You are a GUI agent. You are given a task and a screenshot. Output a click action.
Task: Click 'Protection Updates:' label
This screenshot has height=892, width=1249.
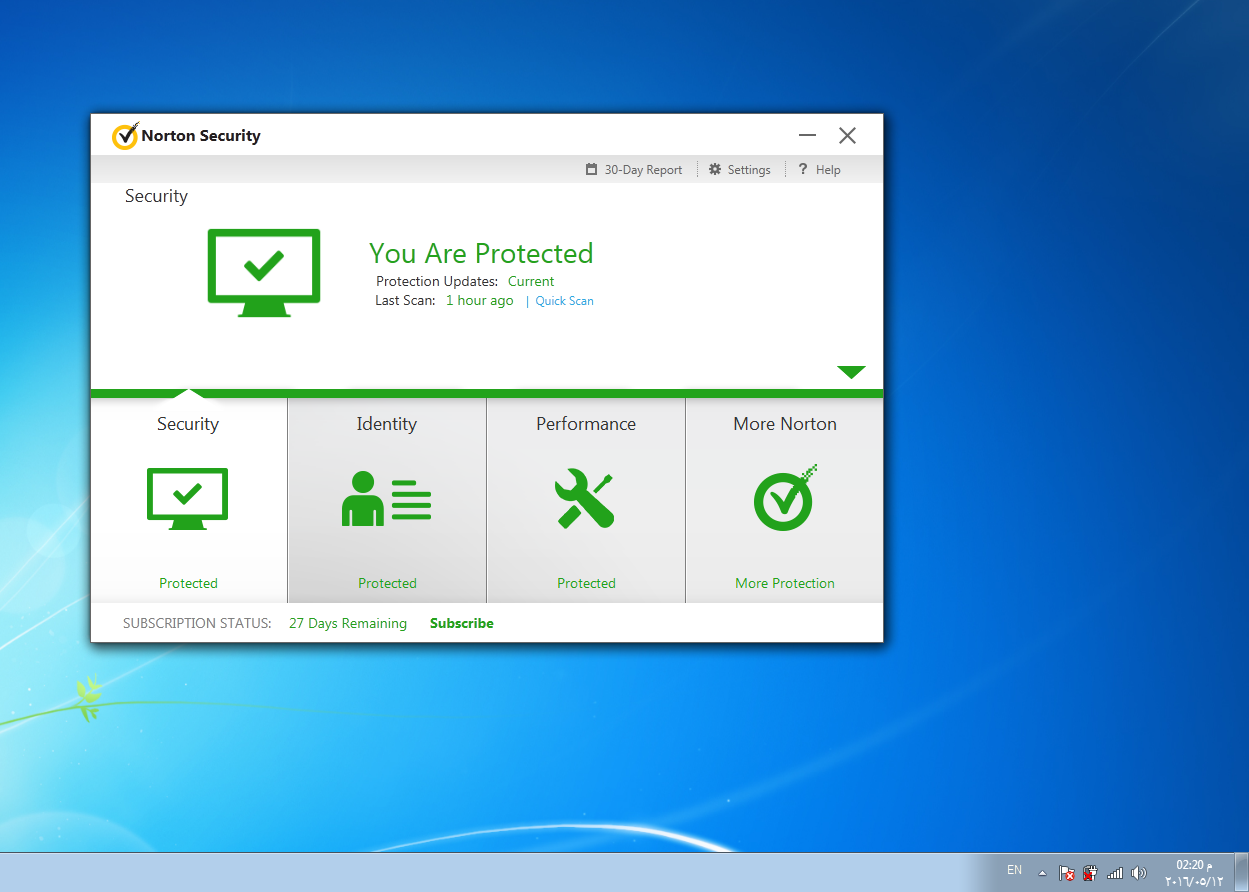click(x=437, y=281)
